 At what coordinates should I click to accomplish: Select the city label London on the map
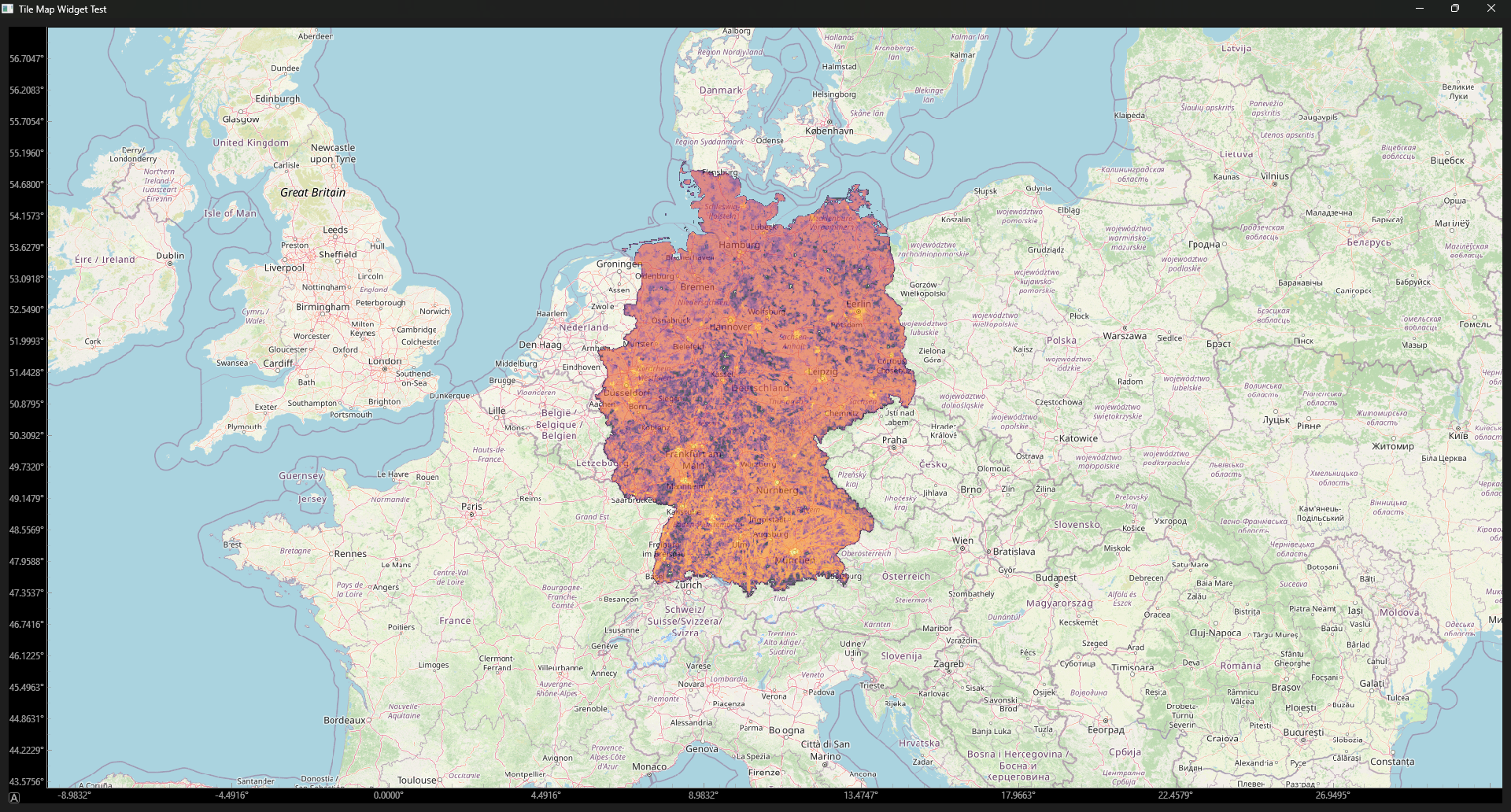coord(386,360)
